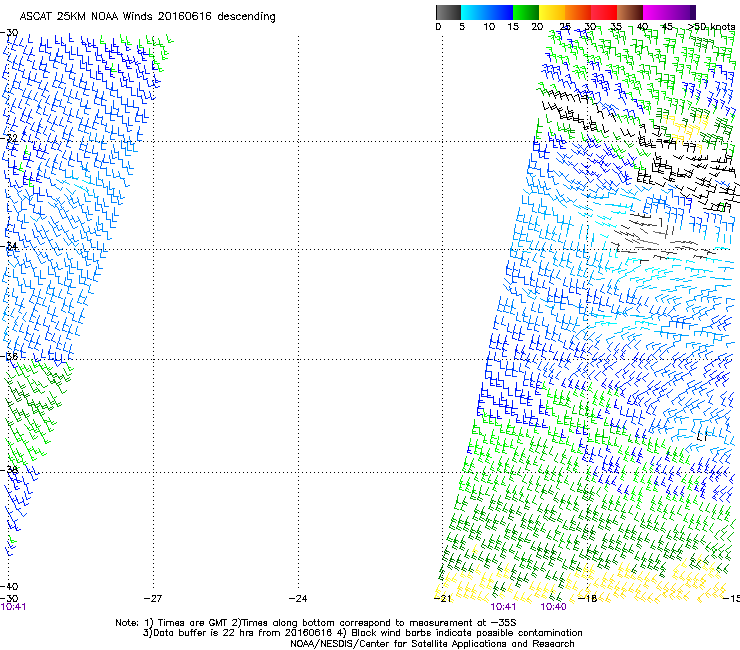The image size is (740, 650).
Task: Click the note text 'Times are GMT'
Action: tap(193, 623)
